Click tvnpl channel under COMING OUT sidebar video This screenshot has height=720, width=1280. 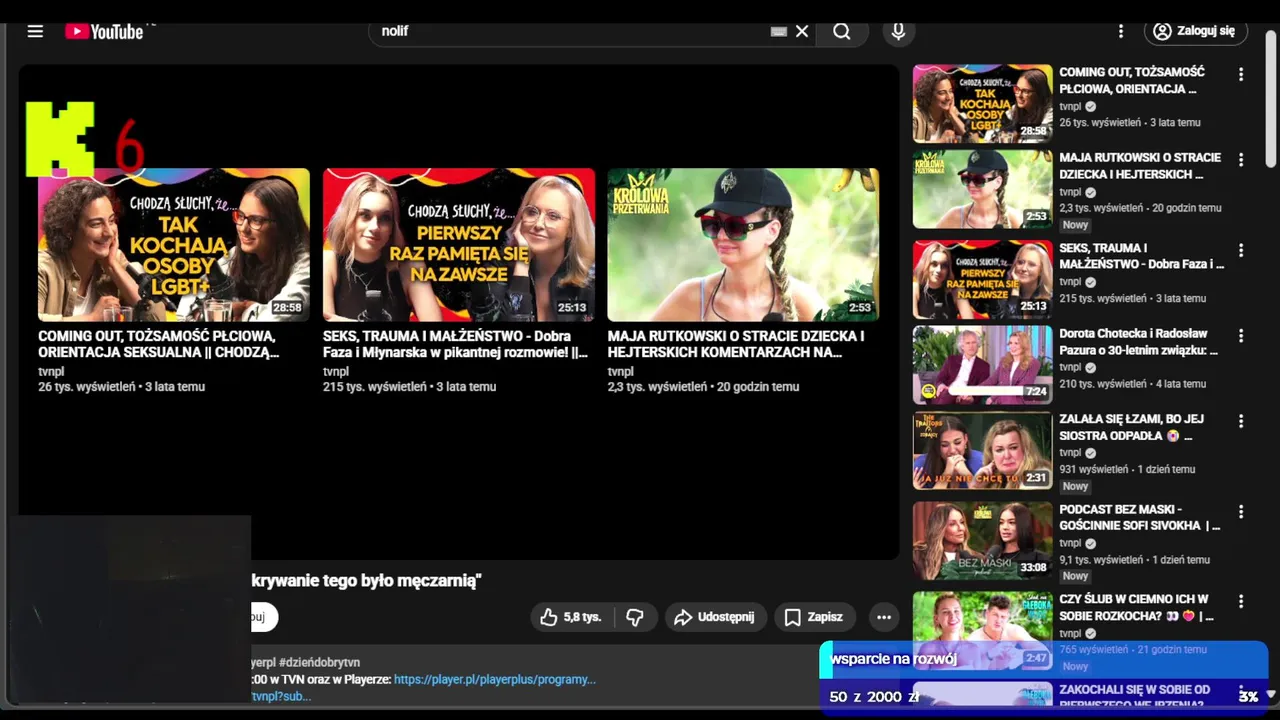click(1070, 106)
